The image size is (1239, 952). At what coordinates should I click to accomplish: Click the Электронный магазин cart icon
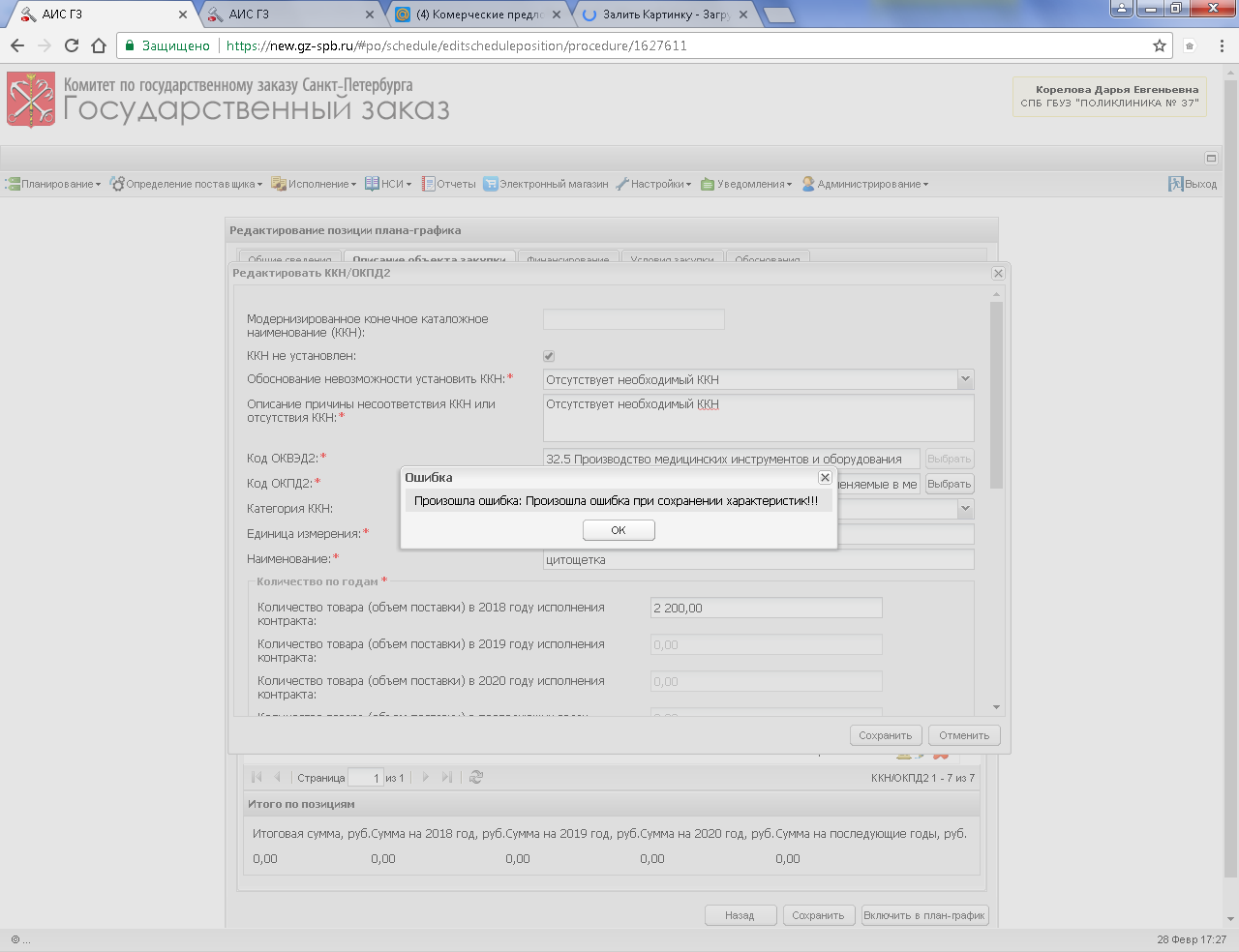(x=491, y=184)
